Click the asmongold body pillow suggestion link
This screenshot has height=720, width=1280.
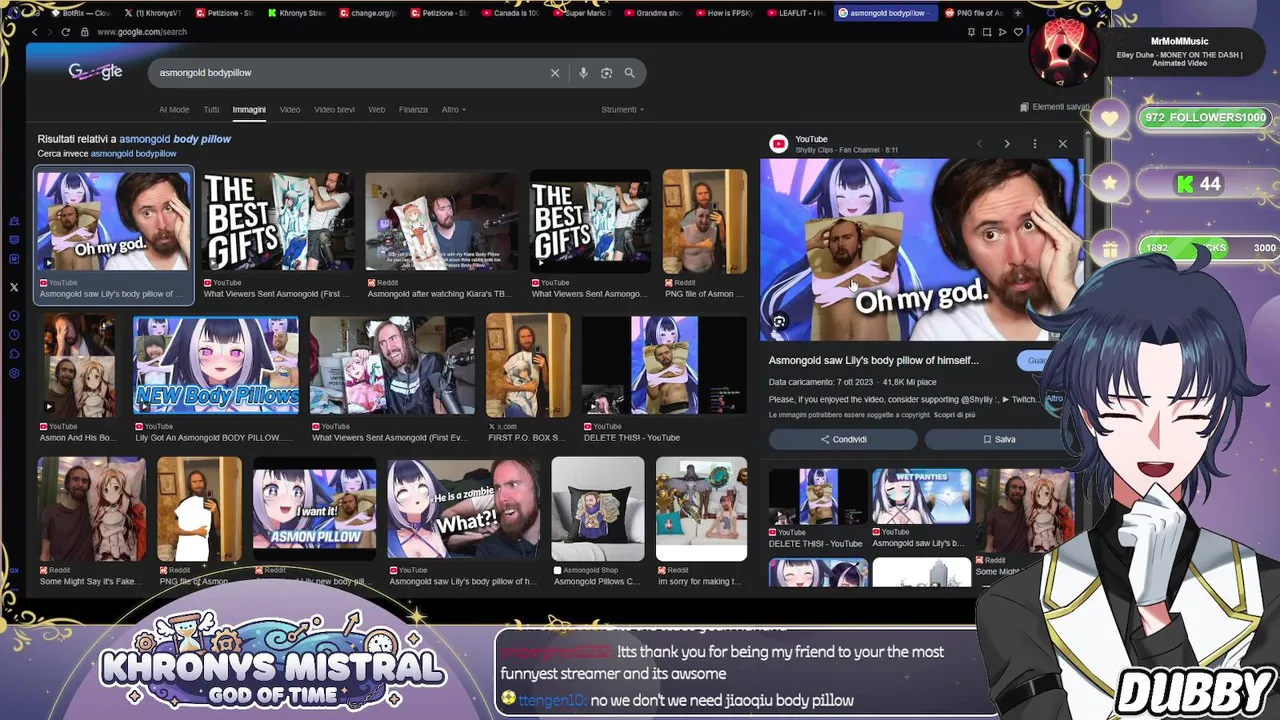pos(175,139)
